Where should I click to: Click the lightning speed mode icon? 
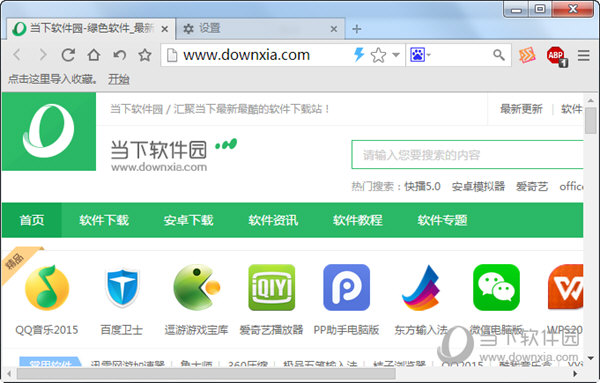(359, 55)
